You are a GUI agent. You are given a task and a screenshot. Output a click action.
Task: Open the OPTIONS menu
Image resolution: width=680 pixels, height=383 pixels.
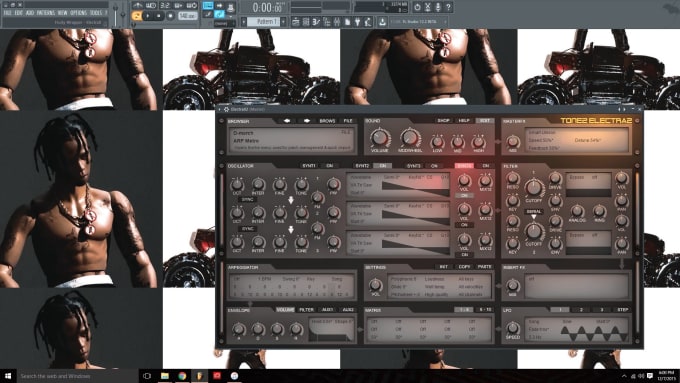click(78, 13)
